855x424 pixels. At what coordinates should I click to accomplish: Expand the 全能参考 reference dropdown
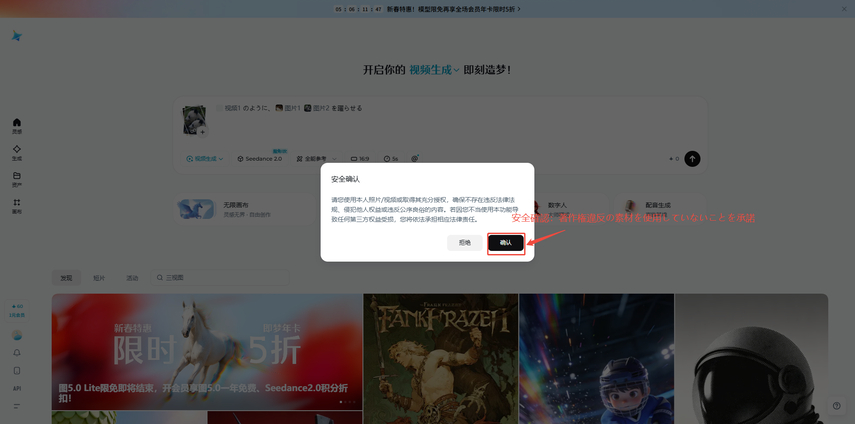click(316, 159)
